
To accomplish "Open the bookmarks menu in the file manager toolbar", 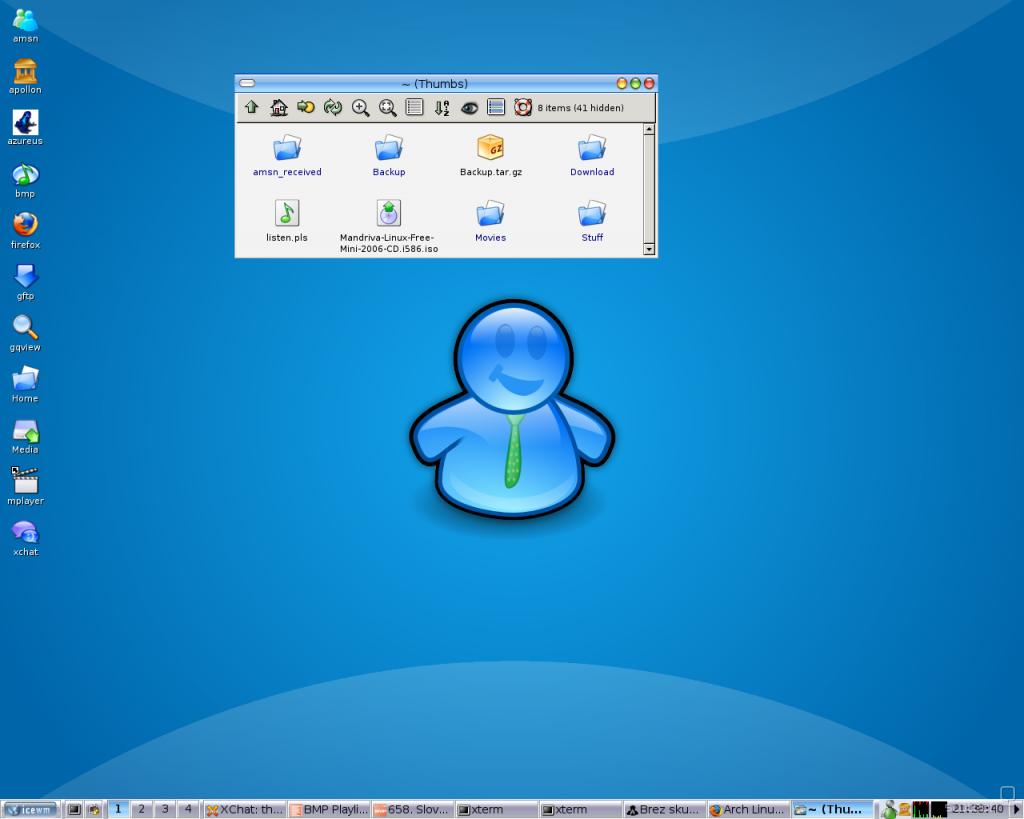I will [306, 107].
